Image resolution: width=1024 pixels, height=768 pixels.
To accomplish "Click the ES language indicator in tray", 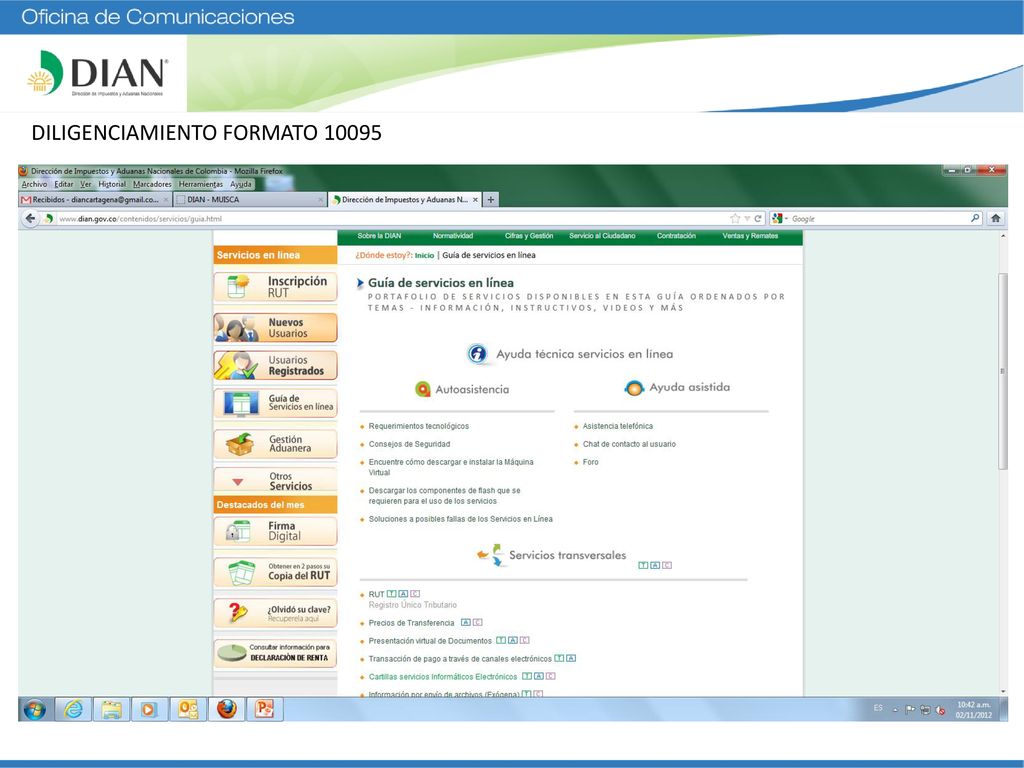I will click(x=878, y=708).
